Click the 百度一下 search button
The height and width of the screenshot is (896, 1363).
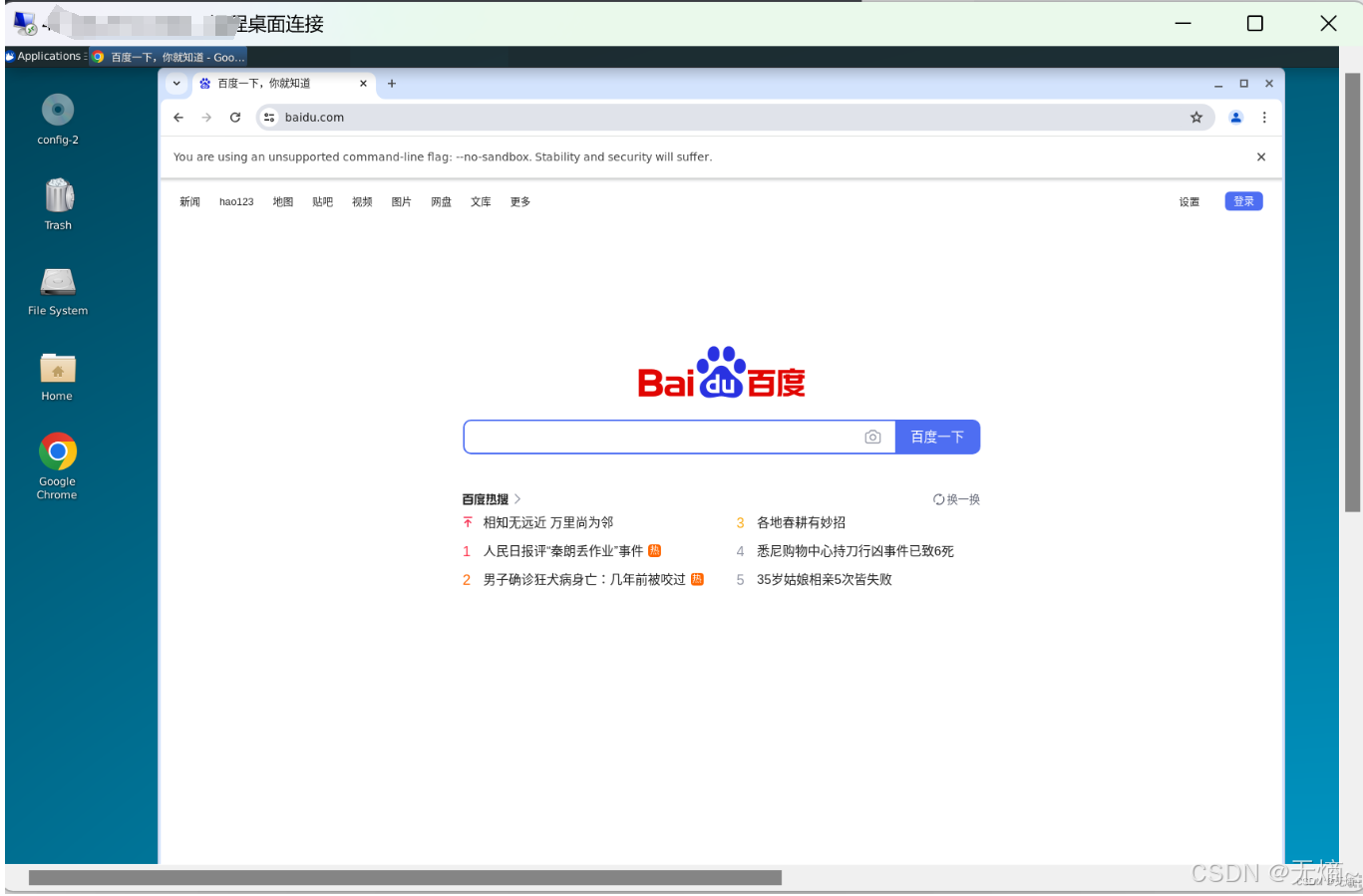[x=937, y=437]
